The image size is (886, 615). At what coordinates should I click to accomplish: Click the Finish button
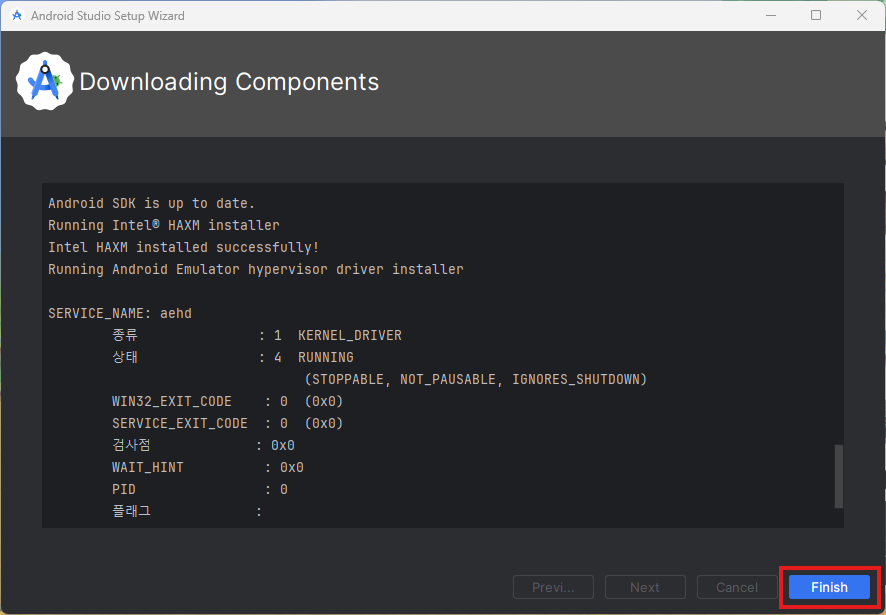coord(829,587)
